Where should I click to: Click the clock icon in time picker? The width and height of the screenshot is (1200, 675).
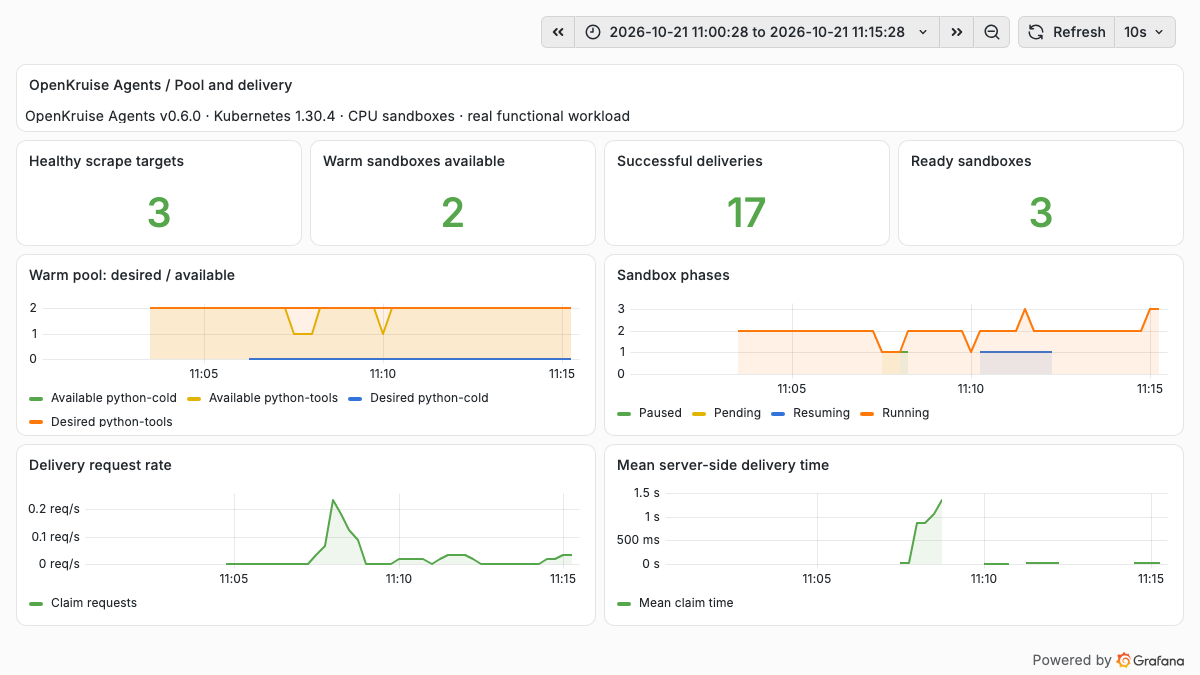point(593,32)
